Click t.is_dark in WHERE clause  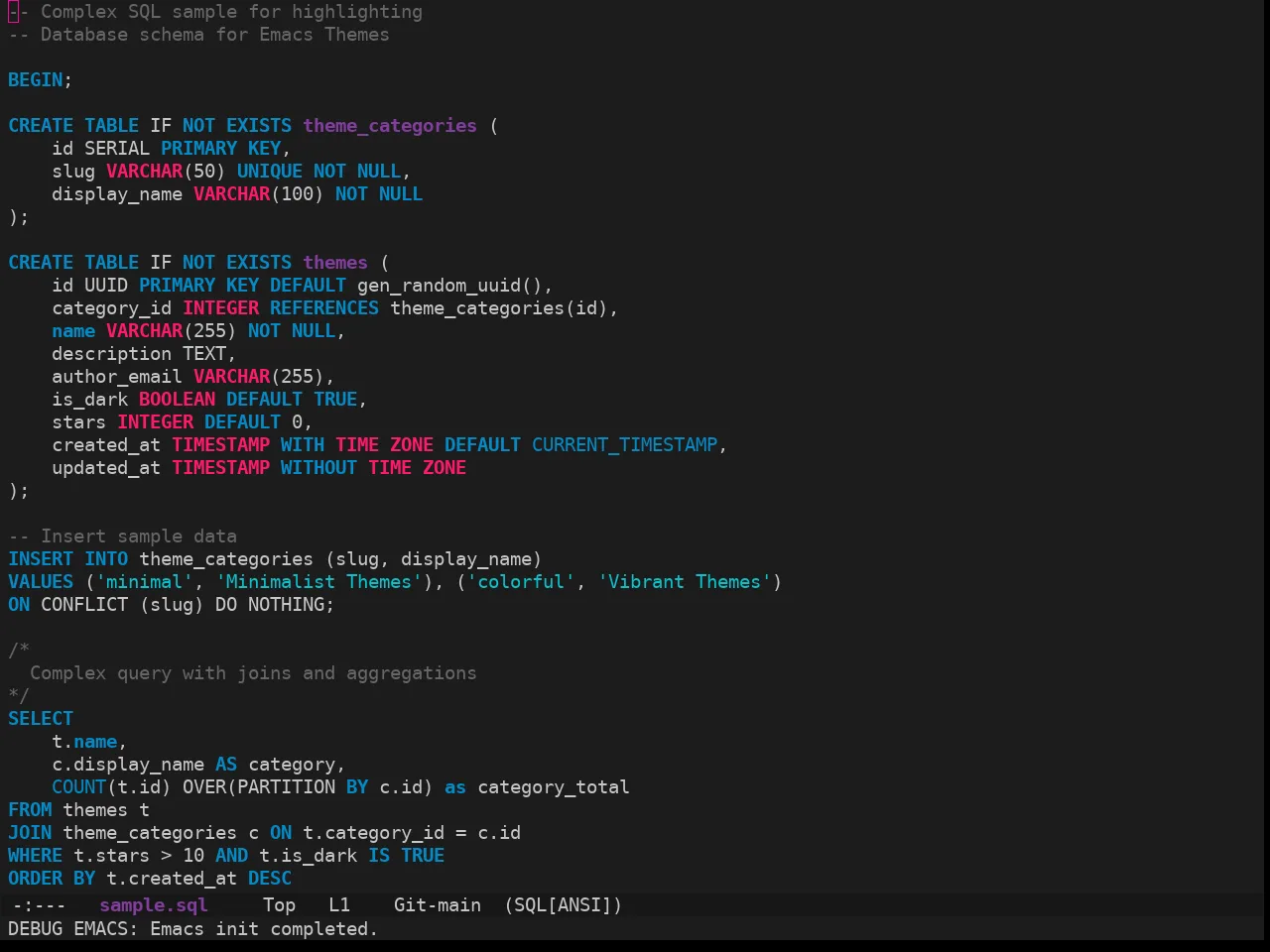[308, 856]
